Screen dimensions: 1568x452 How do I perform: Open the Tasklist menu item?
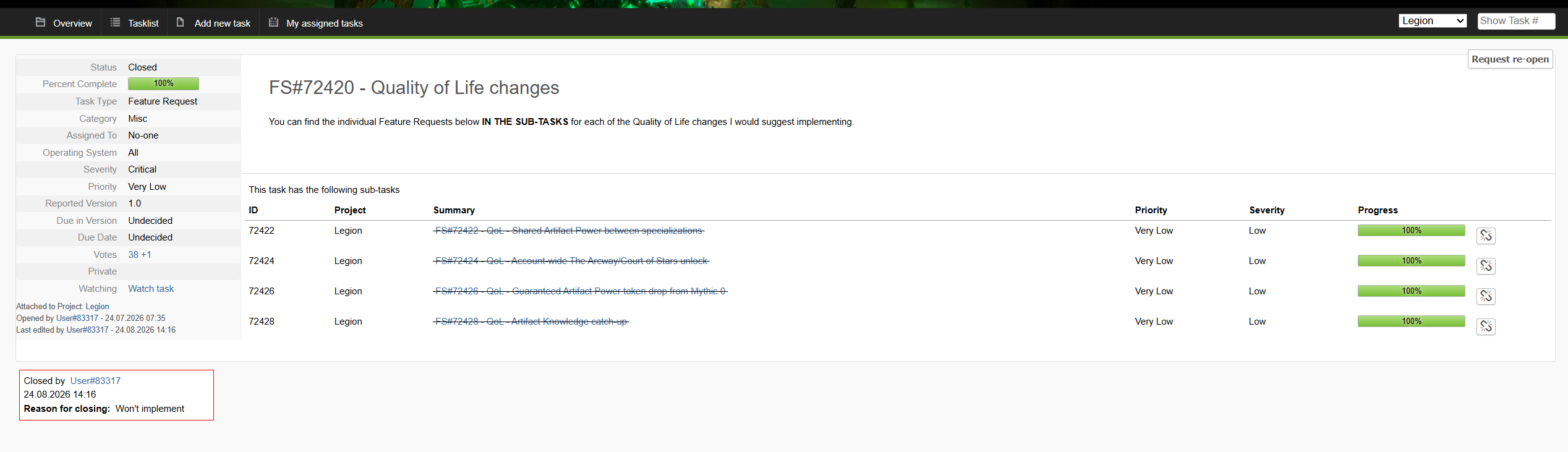(143, 23)
